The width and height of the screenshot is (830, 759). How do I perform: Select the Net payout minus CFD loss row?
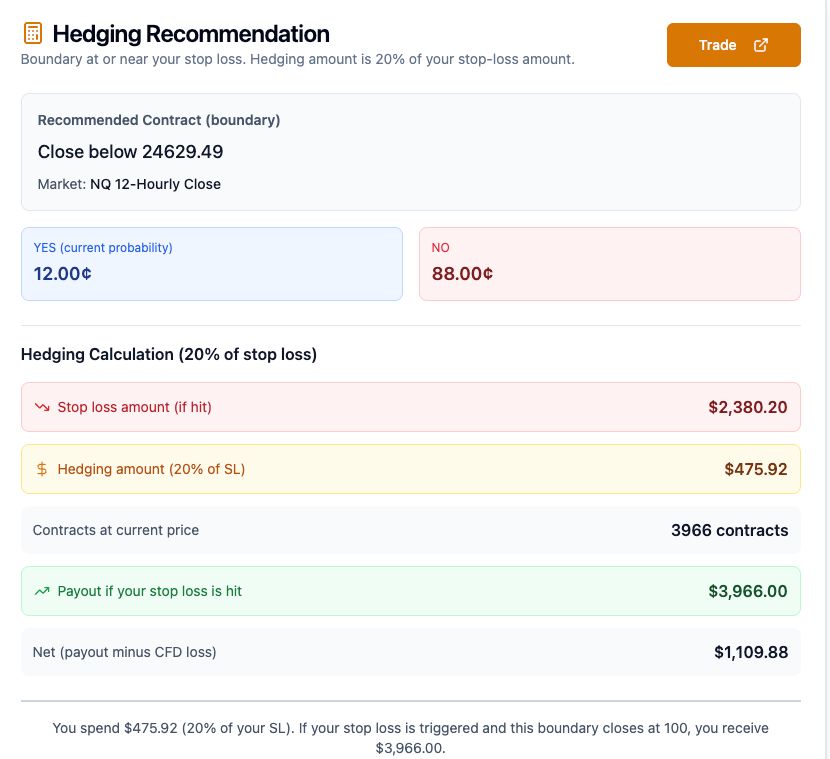click(x=410, y=652)
